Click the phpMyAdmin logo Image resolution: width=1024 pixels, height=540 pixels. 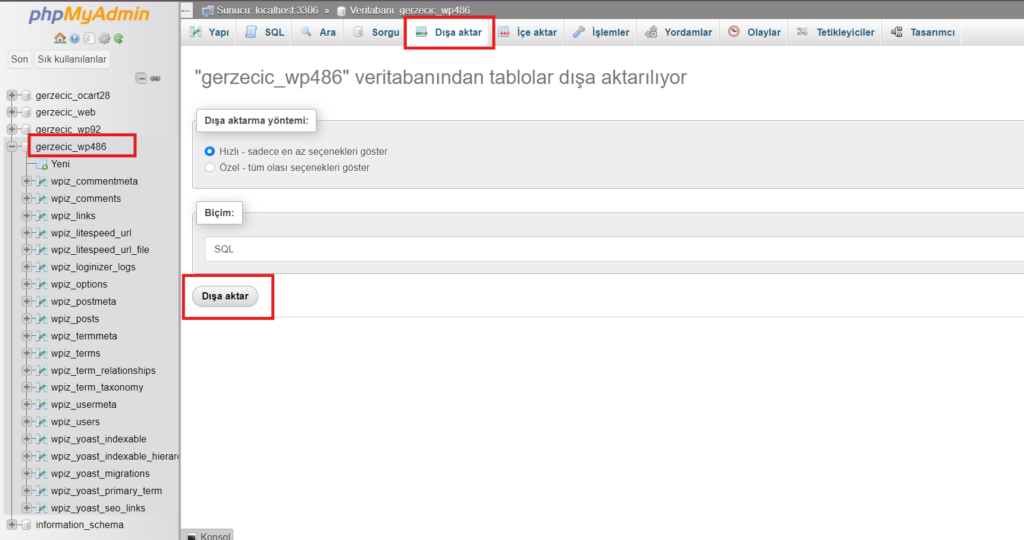pos(89,15)
